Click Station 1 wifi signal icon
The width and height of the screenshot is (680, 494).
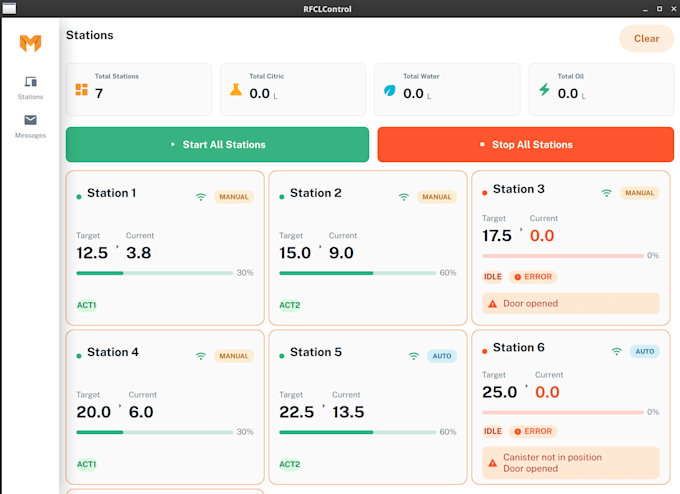pyautogui.click(x=201, y=197)
